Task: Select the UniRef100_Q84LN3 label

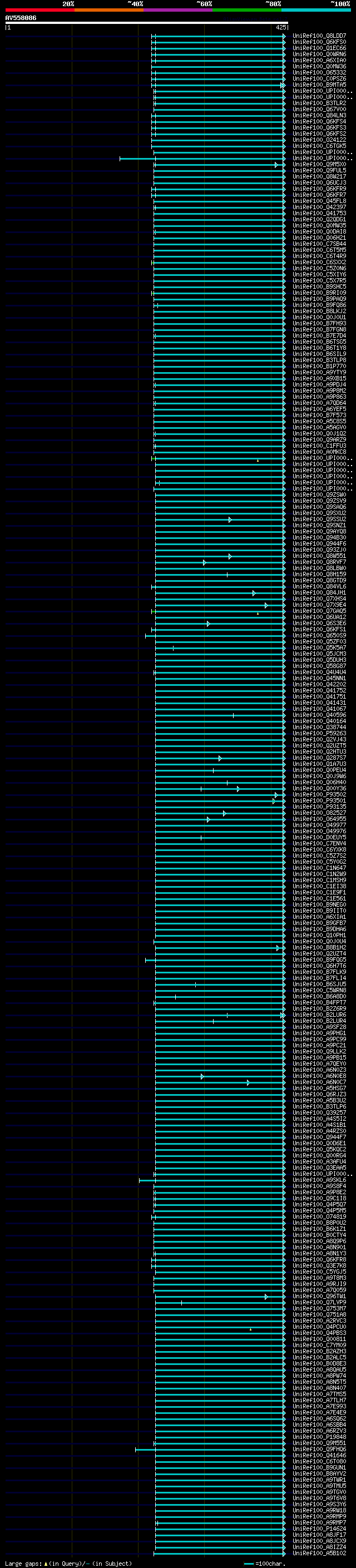Action: click(x=319, y=116)
